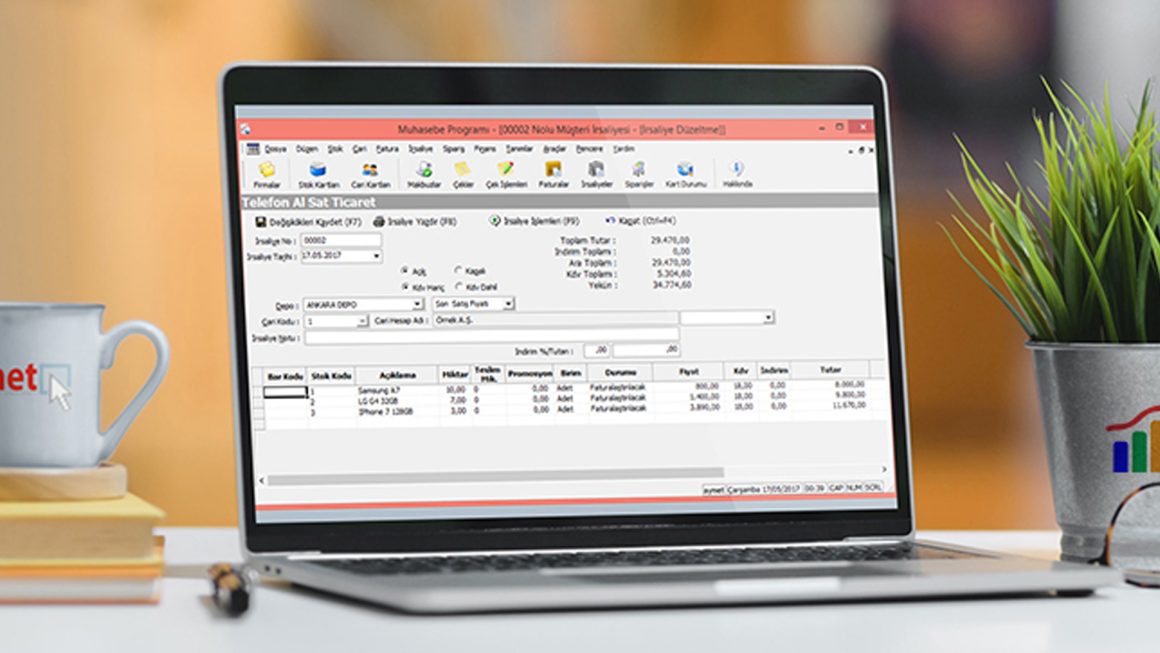Screen dimensions: 1160x653
Task: Click the İrsaliye Notu text field
Action: 490,337
